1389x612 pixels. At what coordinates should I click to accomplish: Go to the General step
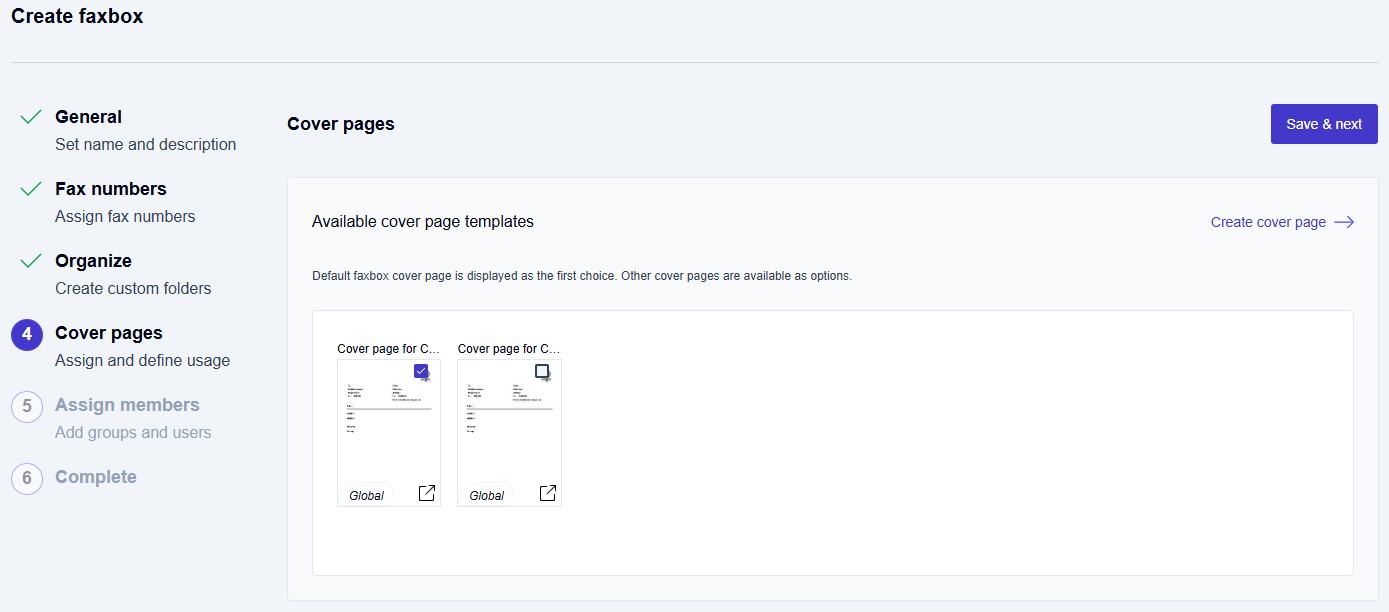click(88, 117)
